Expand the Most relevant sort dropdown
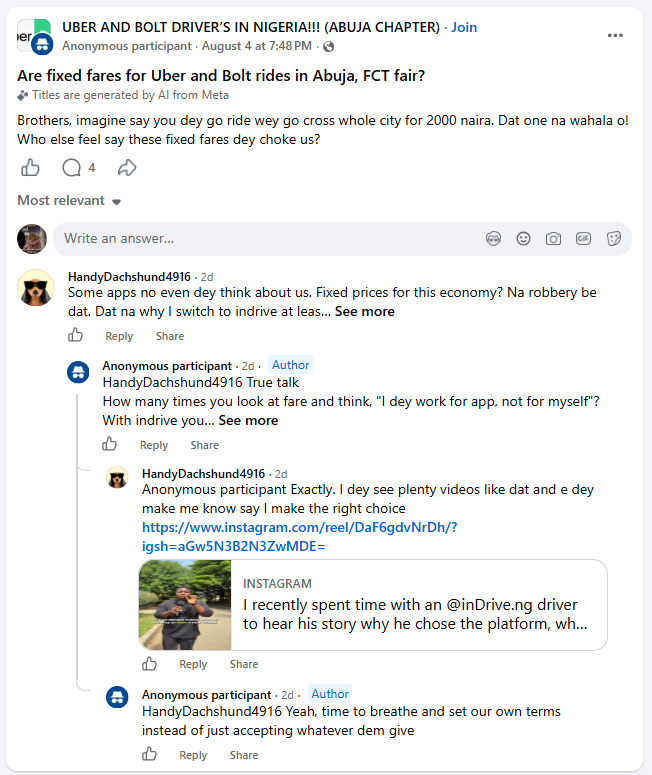 [69, 201]
